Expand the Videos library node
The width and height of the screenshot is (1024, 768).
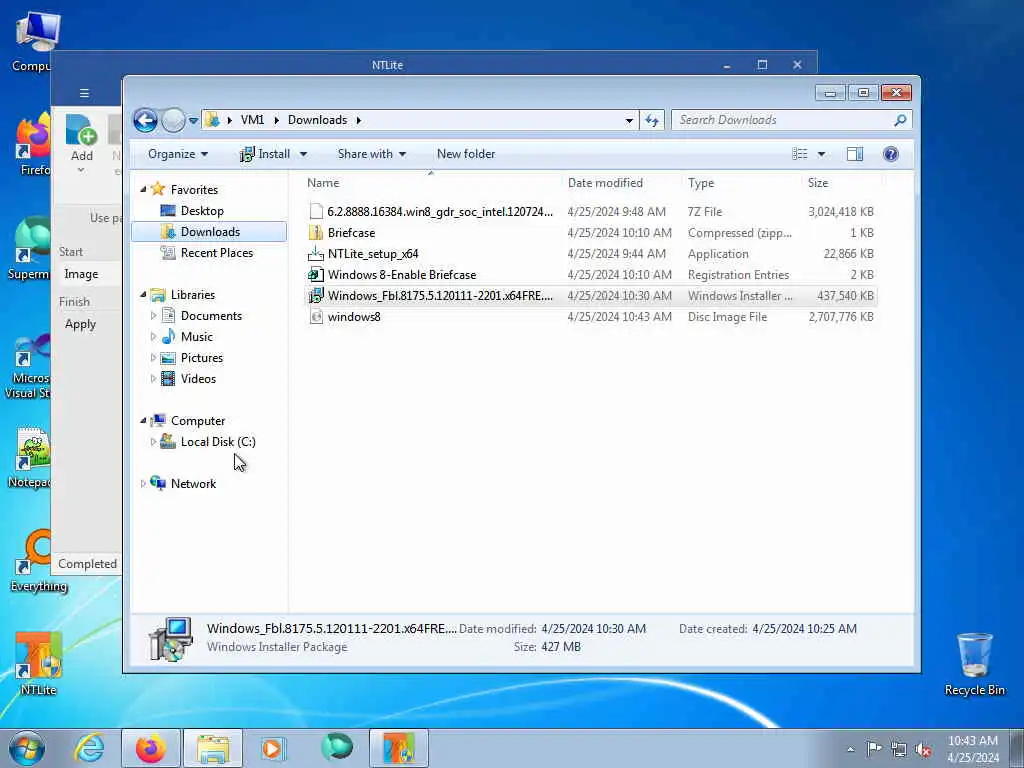click(153, 379)
